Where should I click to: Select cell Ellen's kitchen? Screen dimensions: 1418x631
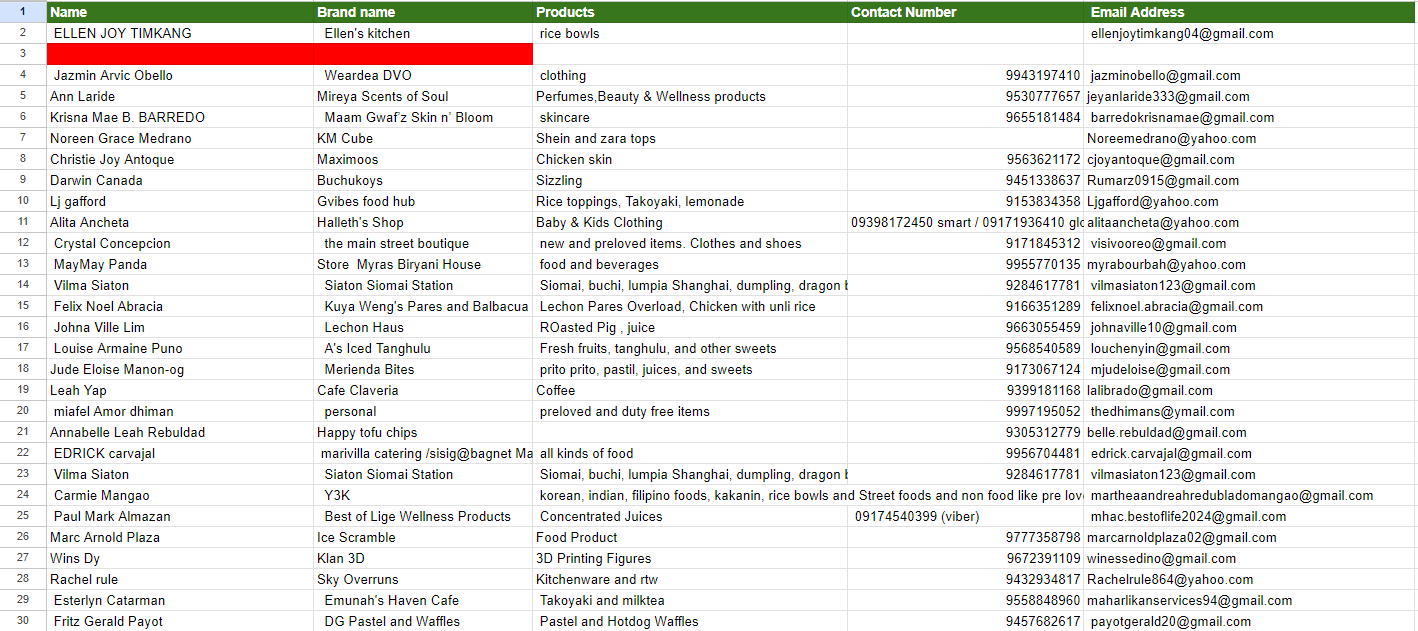pyautogui.click(x=423, y=33)
